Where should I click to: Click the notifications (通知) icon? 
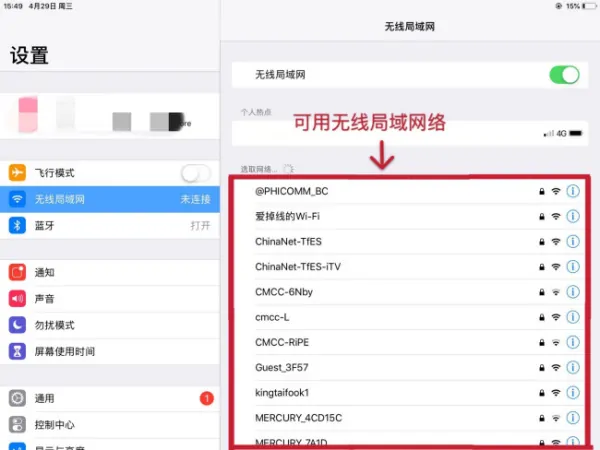tap(17, 272)
